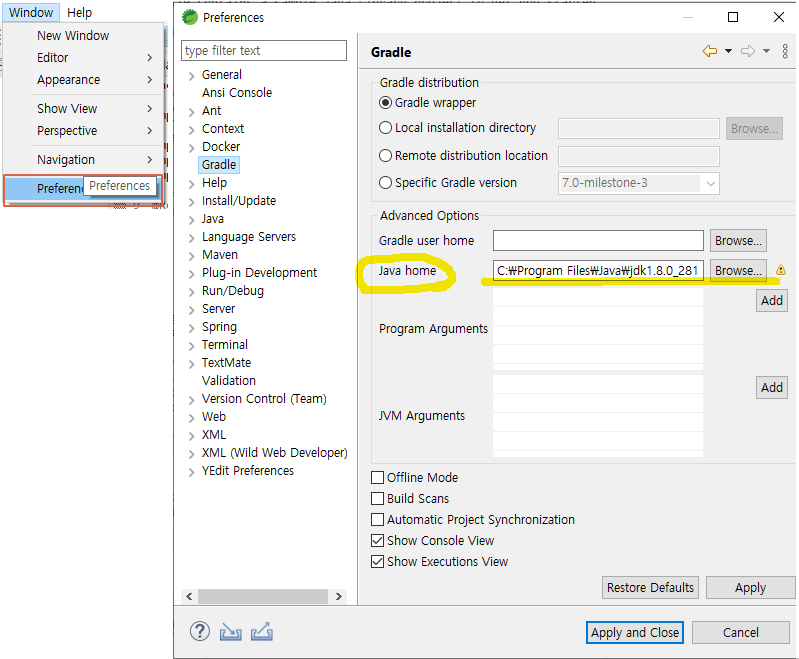Open the Navigation submenu
This screenshot has height=659, width=799.
[84, 160]
